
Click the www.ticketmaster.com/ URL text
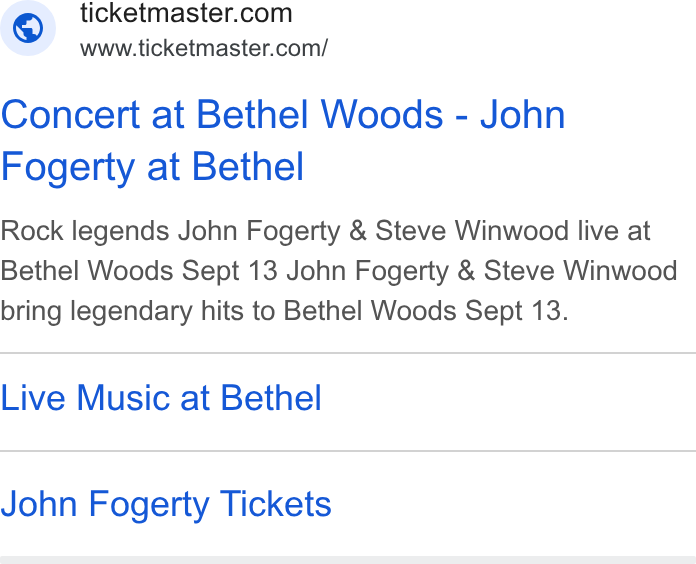click(x=204, y=48)
